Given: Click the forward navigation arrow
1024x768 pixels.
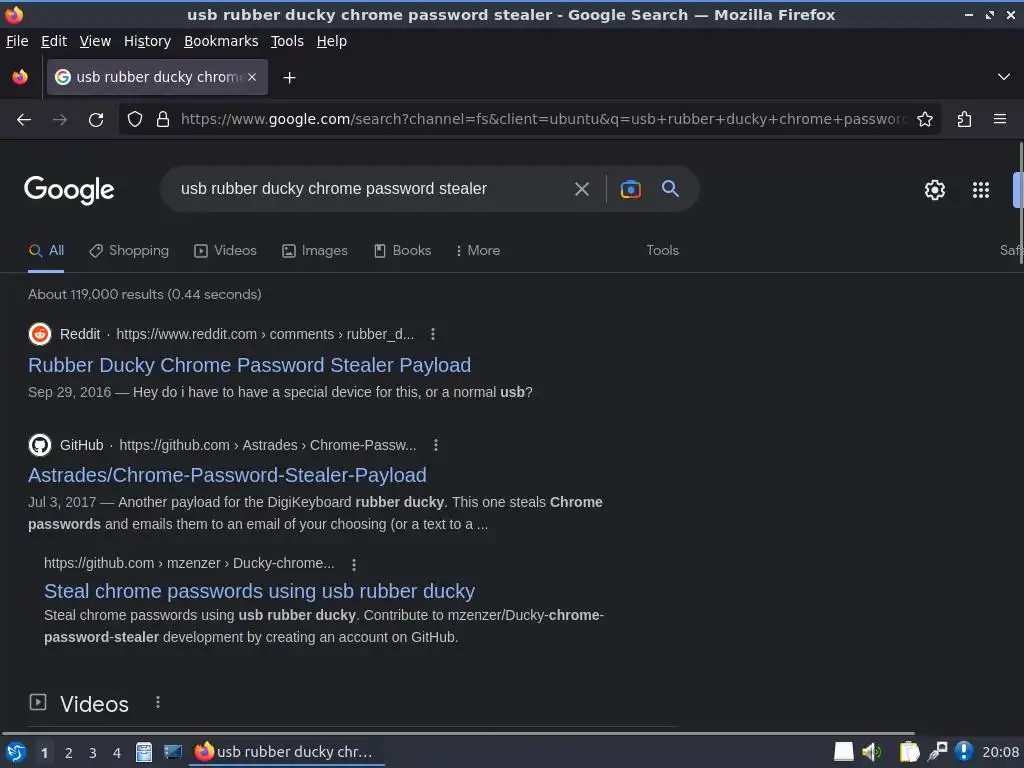Looking at the screenshot, I should [x=59, y=120].
